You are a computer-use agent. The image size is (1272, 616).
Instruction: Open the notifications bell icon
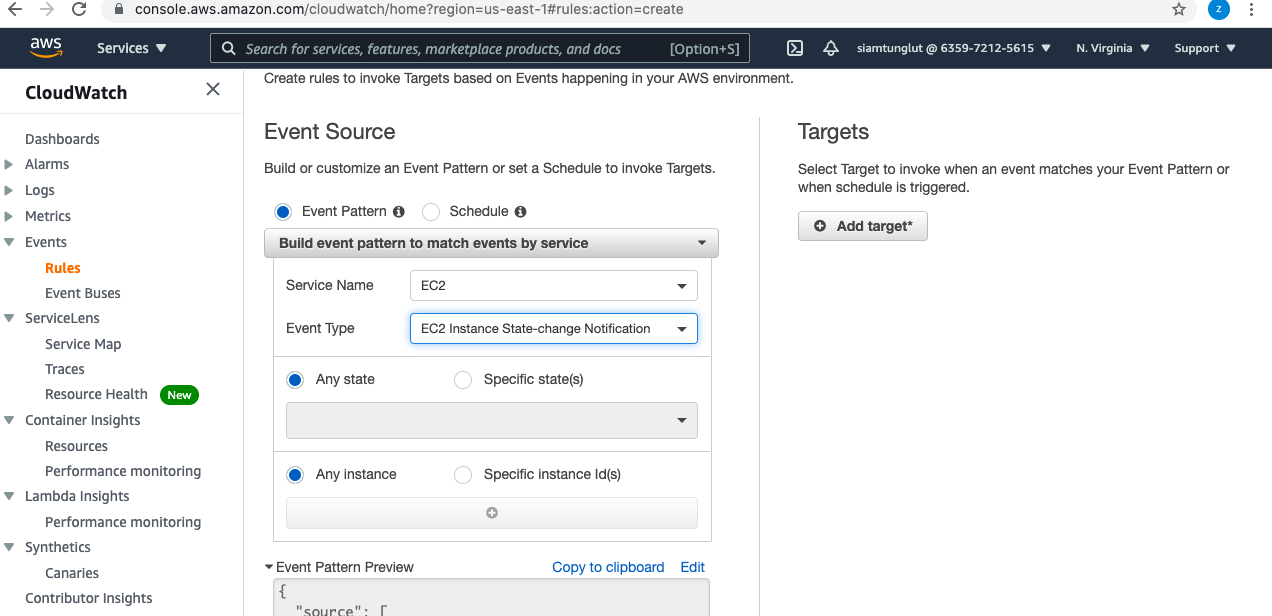tap(831, 48)
